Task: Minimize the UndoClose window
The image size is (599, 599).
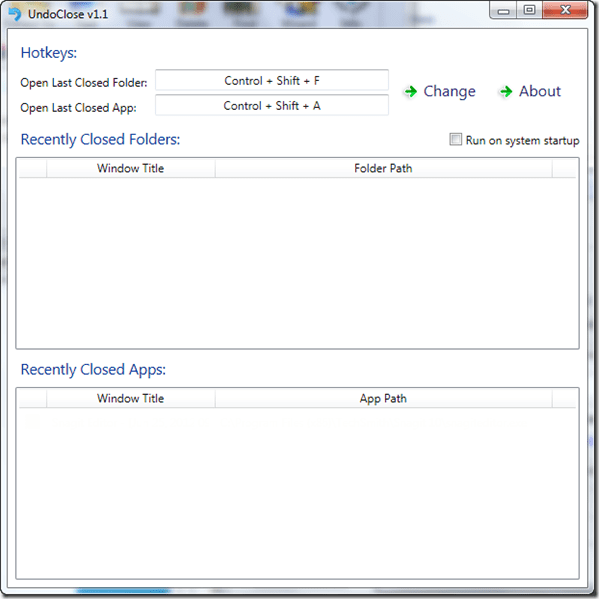Action: pos(503,11)
